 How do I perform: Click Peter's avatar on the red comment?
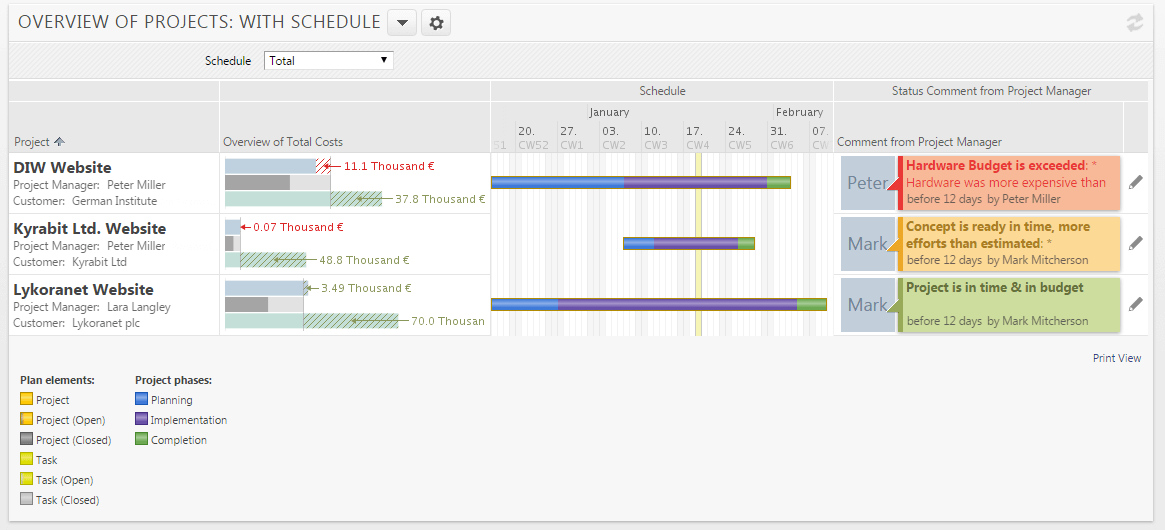[868, 183]
